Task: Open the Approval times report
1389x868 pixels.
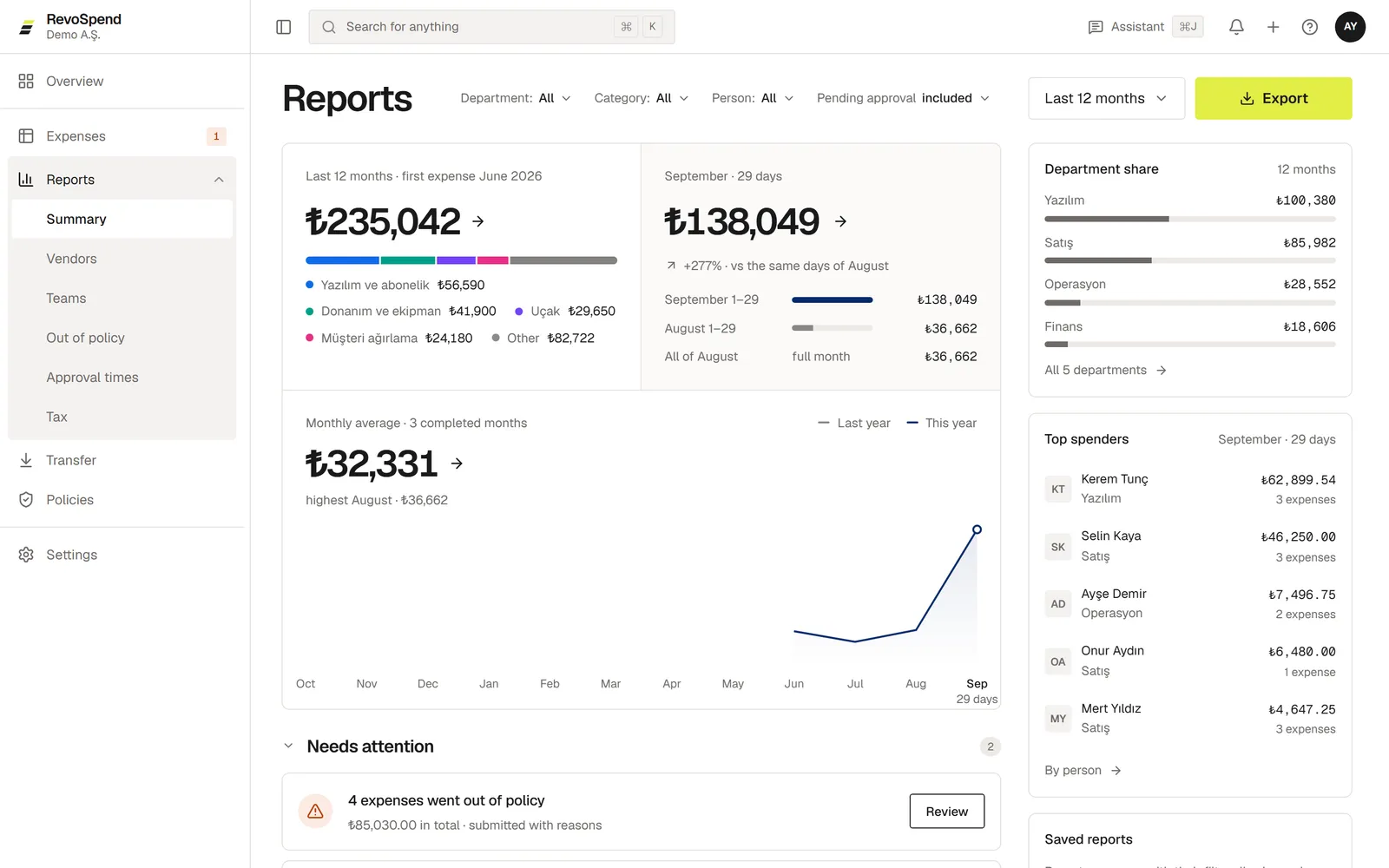Action: point(122,378)
